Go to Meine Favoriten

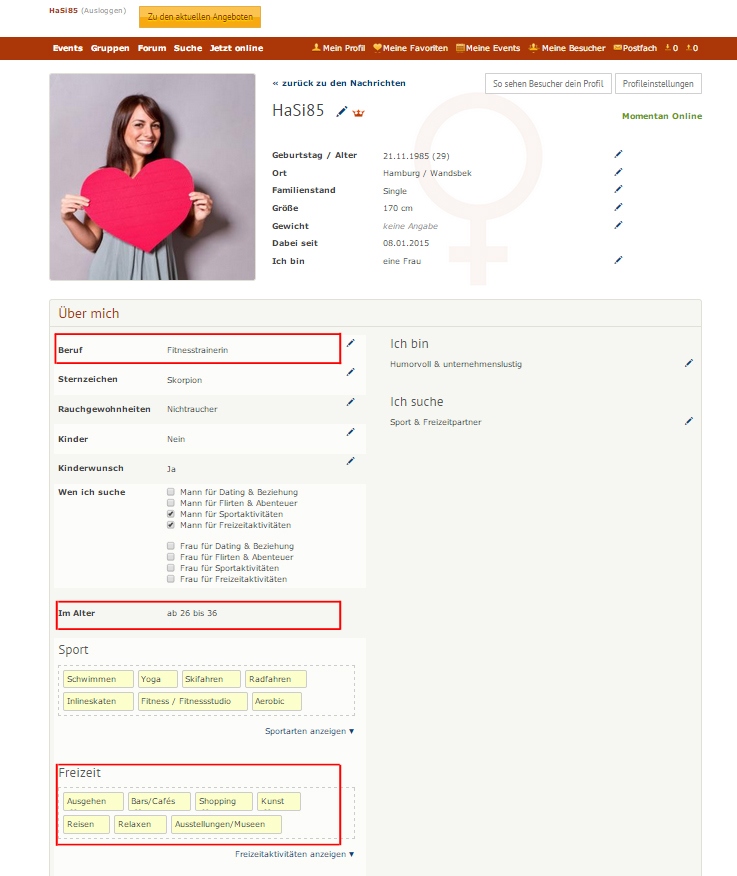[x=410, y=48]
